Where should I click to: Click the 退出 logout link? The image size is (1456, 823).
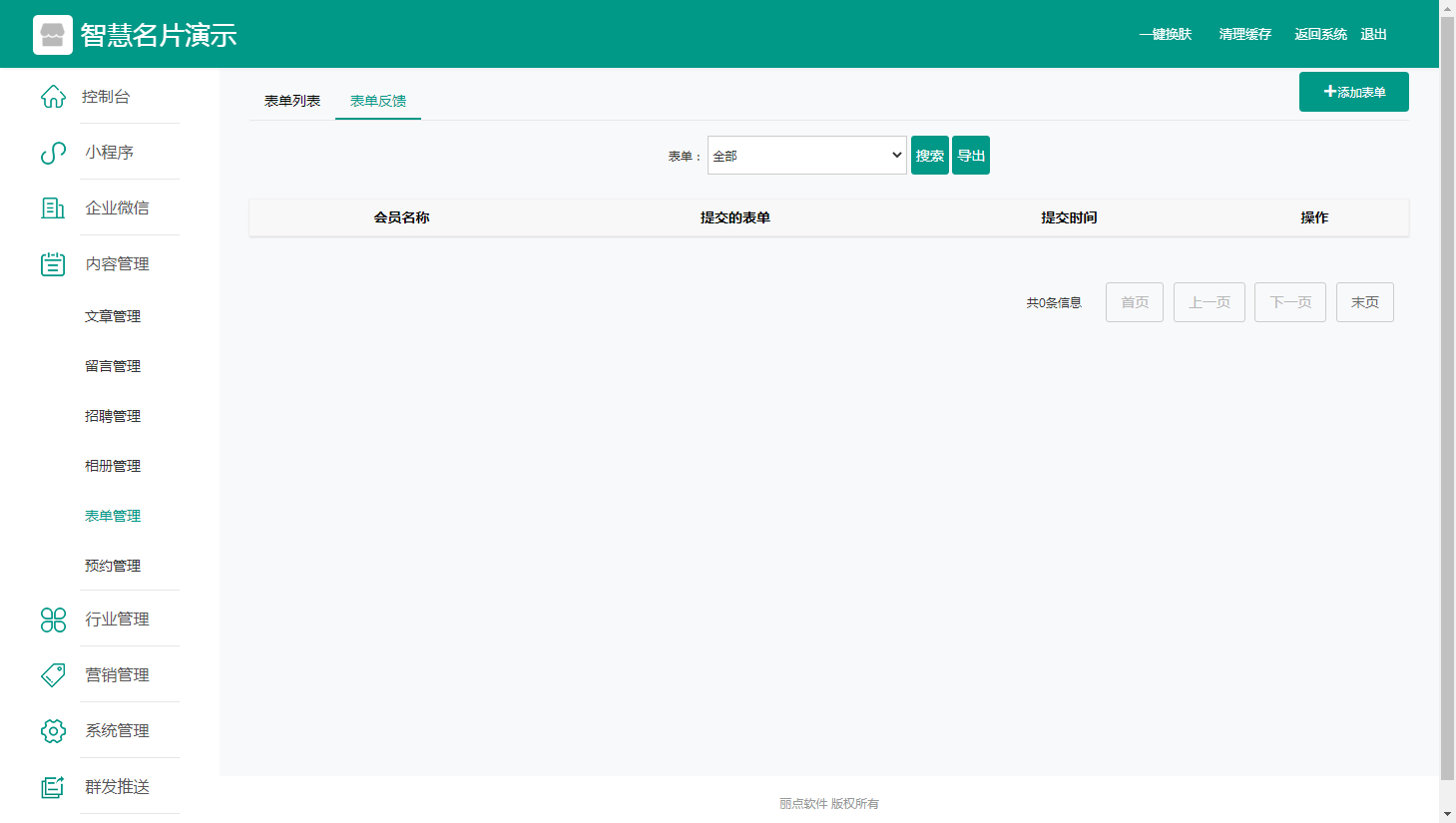coord(1374,34)
